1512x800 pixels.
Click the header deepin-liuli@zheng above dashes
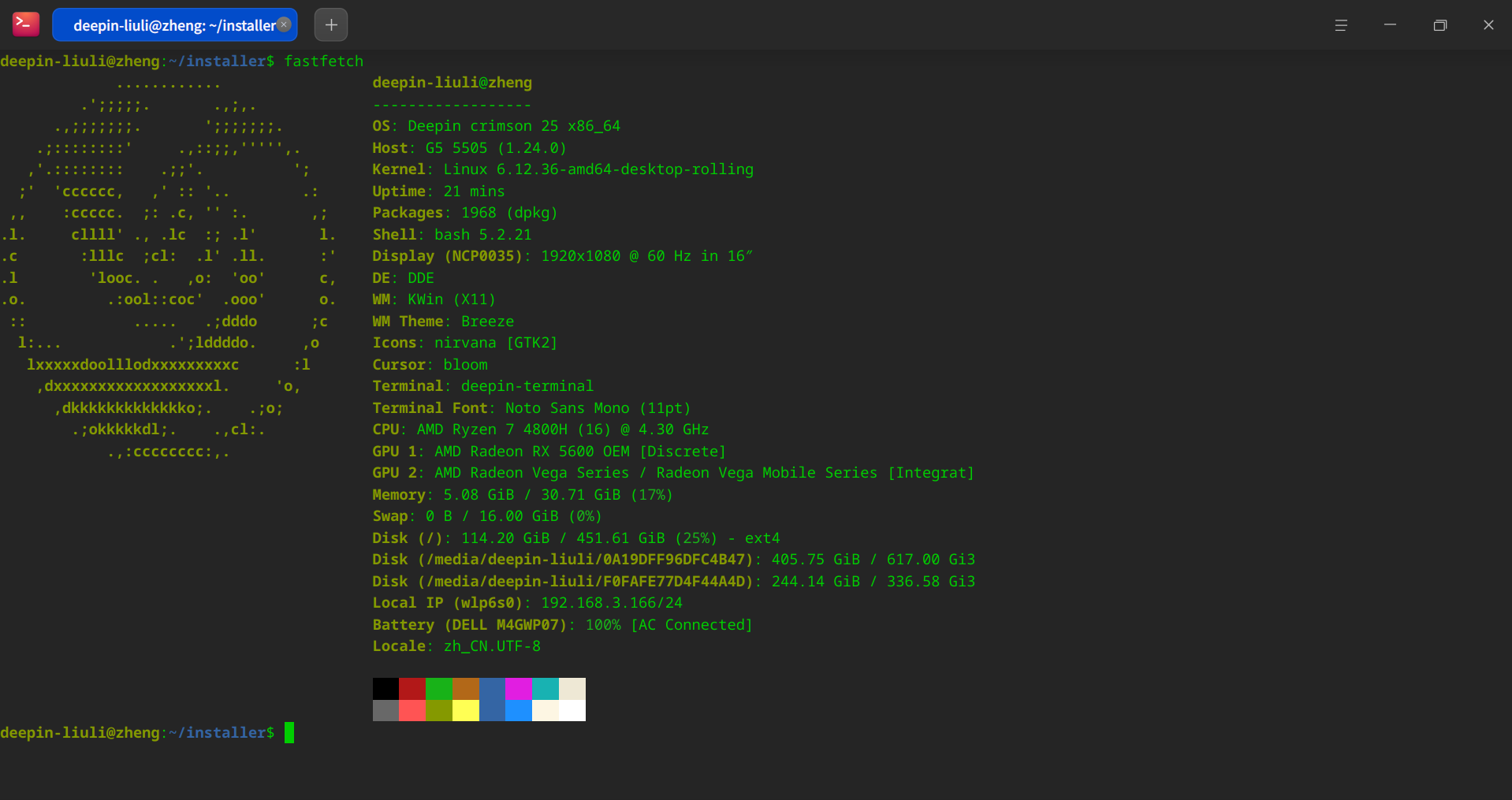(x=452, y=83)
